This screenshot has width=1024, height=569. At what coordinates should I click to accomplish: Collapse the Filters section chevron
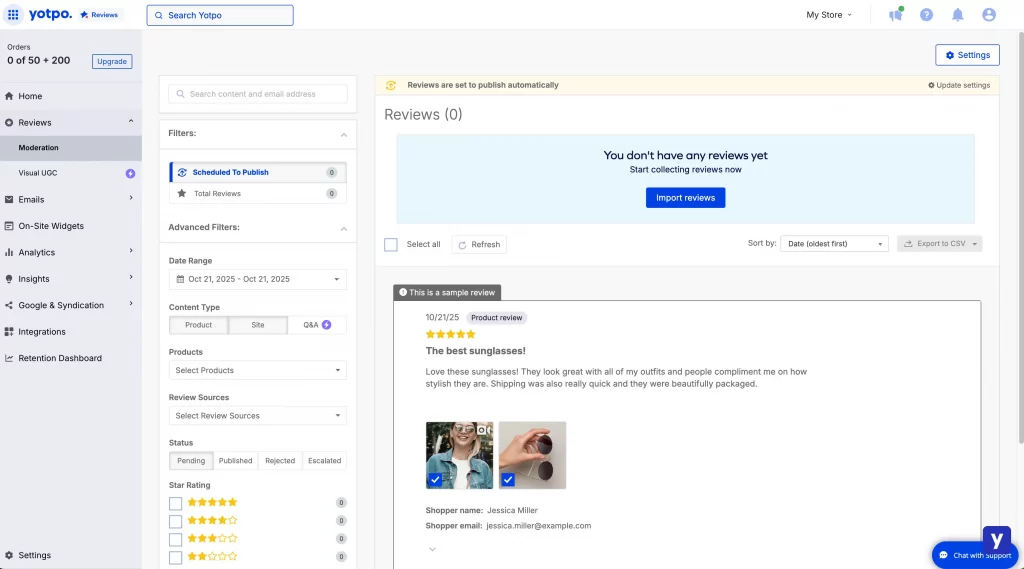point(344,135)
